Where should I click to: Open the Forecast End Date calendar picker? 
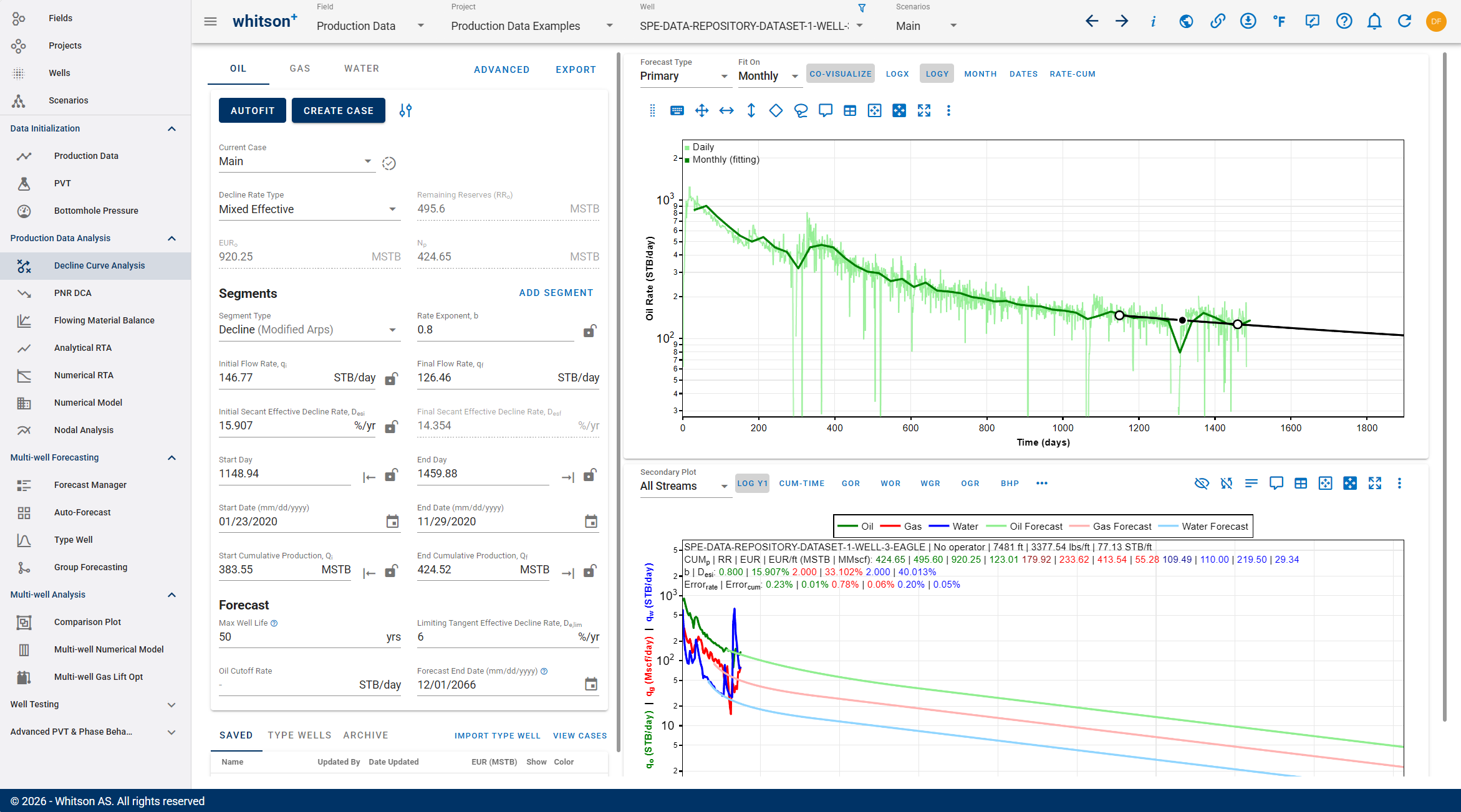tap(591, 684)
